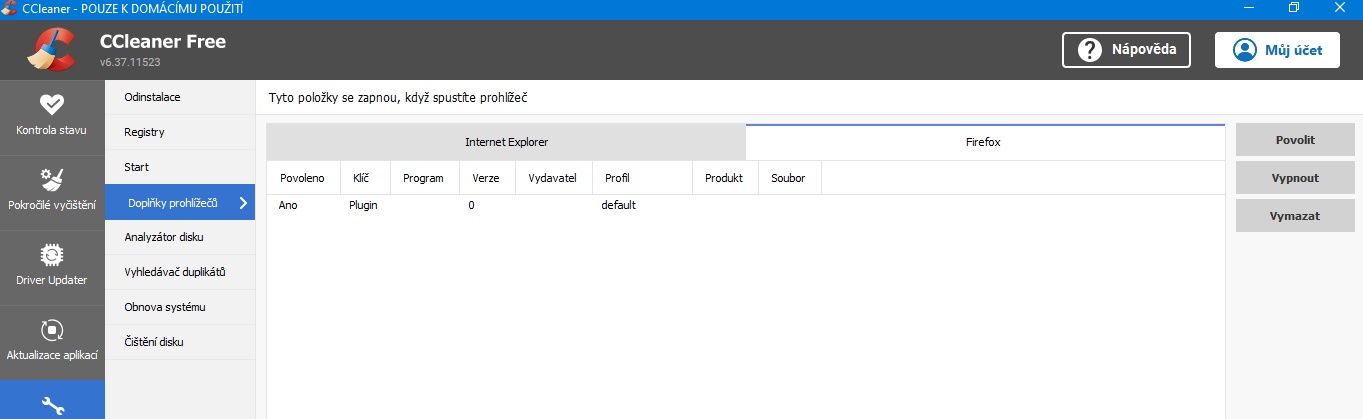Select version '0' cell in plugin row
The height and width of the screenshot is (419, 1363).
471,205
